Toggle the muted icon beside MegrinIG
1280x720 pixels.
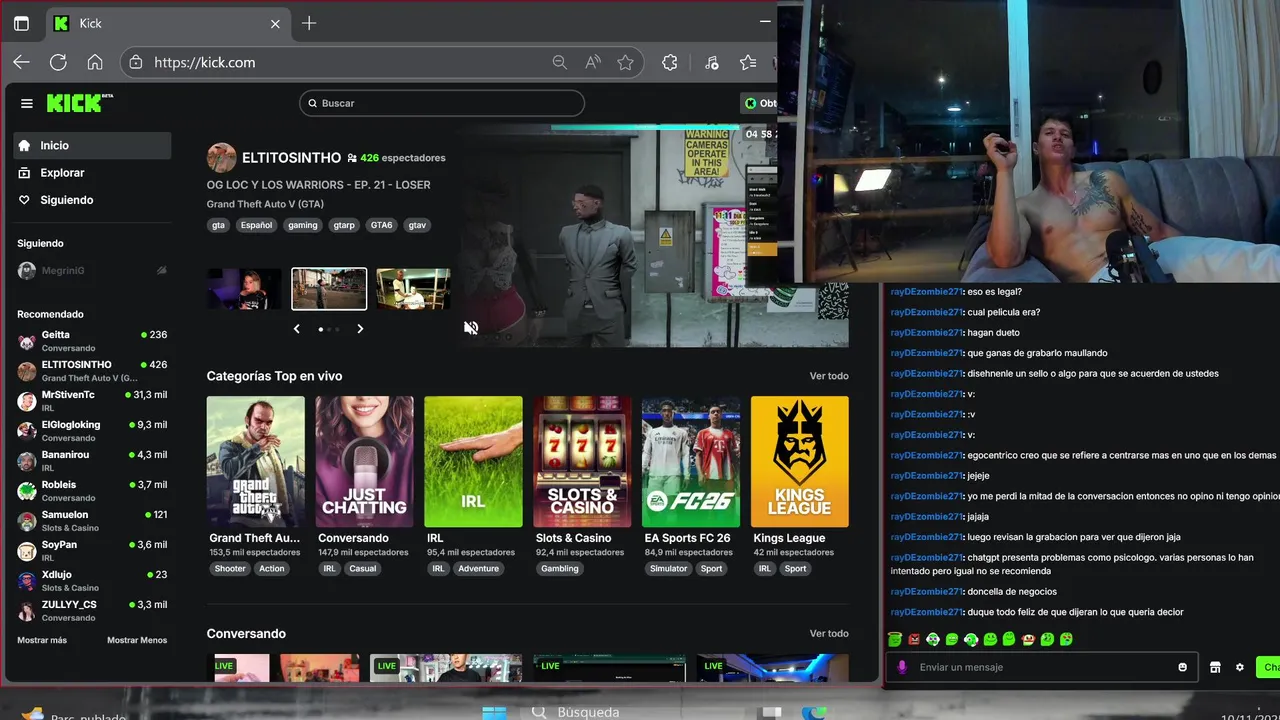pyautogui.click(x=162, y=271)
